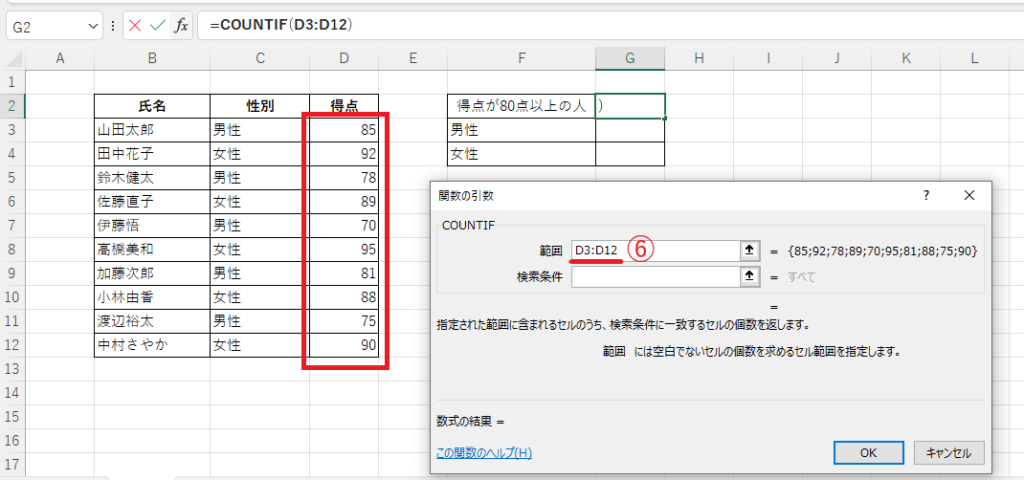The height and width of the screenshot is (480, 1024).
Task: Click the OK button in the dialog
Action: 868,453
